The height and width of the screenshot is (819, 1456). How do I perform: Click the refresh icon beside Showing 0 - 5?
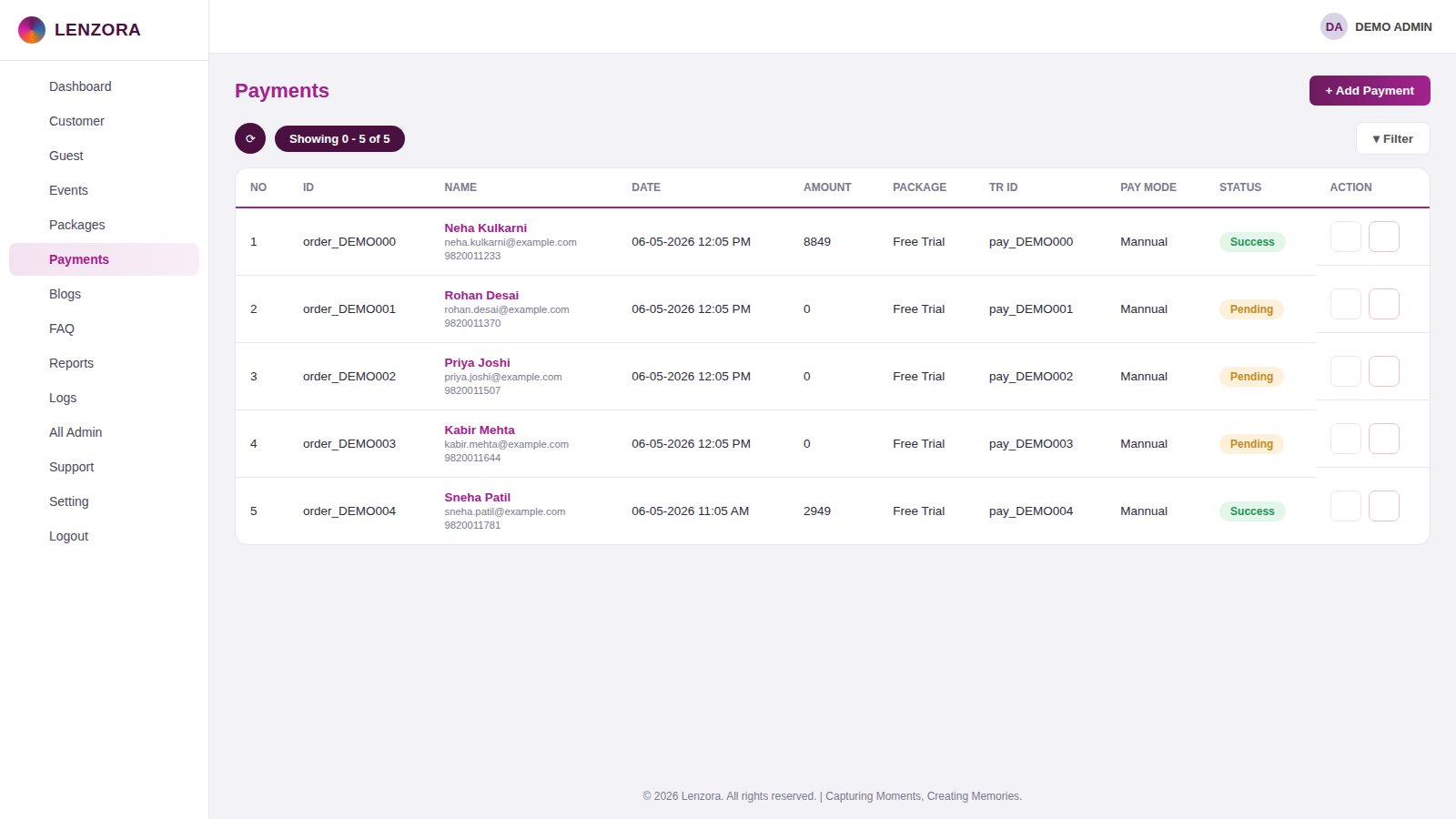250,138
